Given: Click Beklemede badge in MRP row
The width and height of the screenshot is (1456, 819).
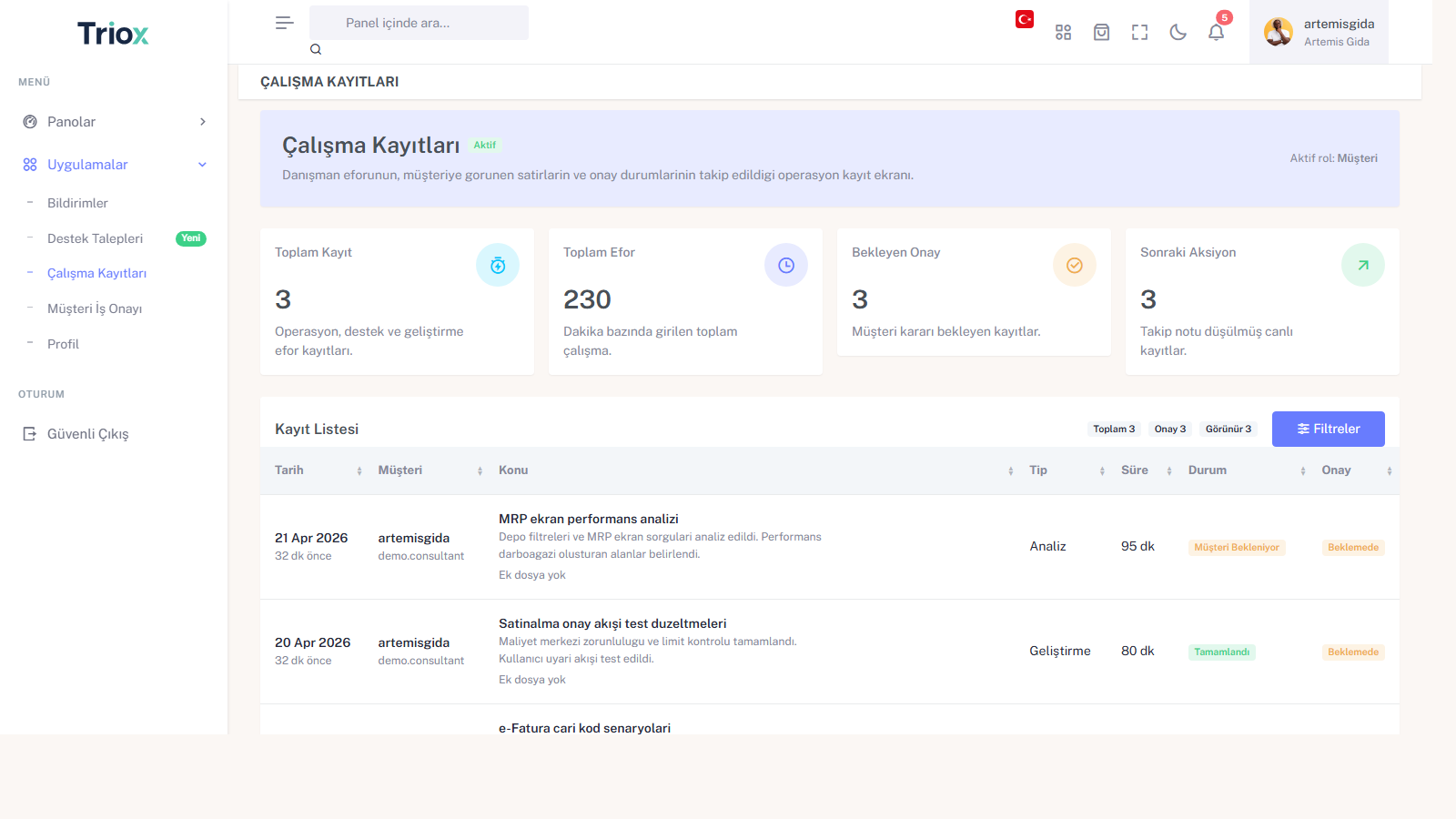Looking at the screenshot, I should pos(1353,547).
